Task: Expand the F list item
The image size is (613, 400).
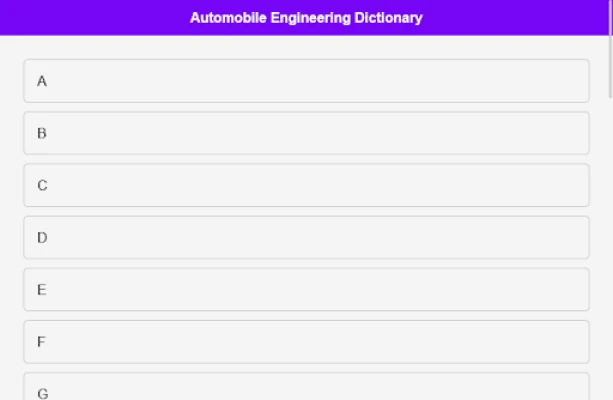Action: (x=306, y=342)
